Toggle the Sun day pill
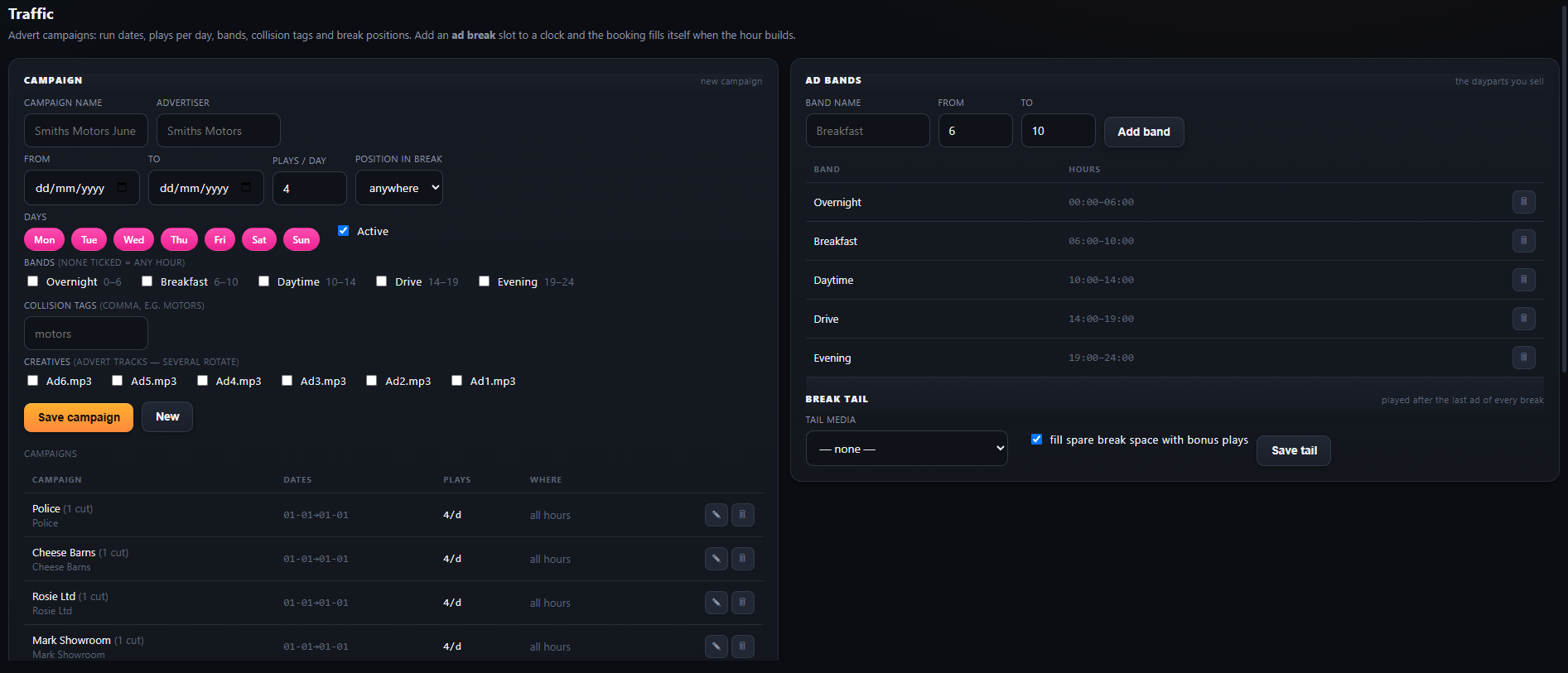The width and height of the screenshot is (1568, 673). (x=302, y=240)
